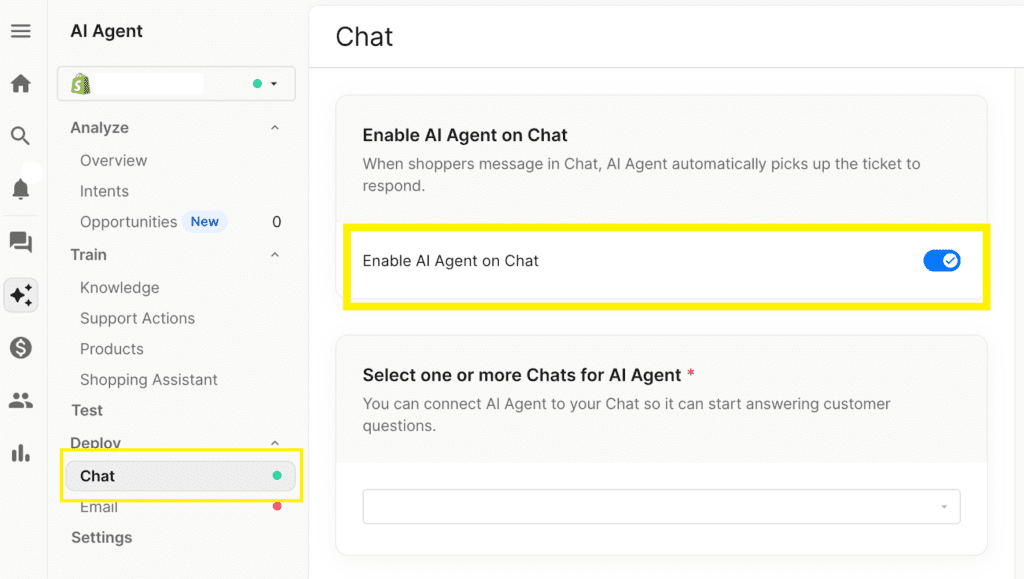Toggle off Enable AI Agent on Chat

[x=941, y=260]
